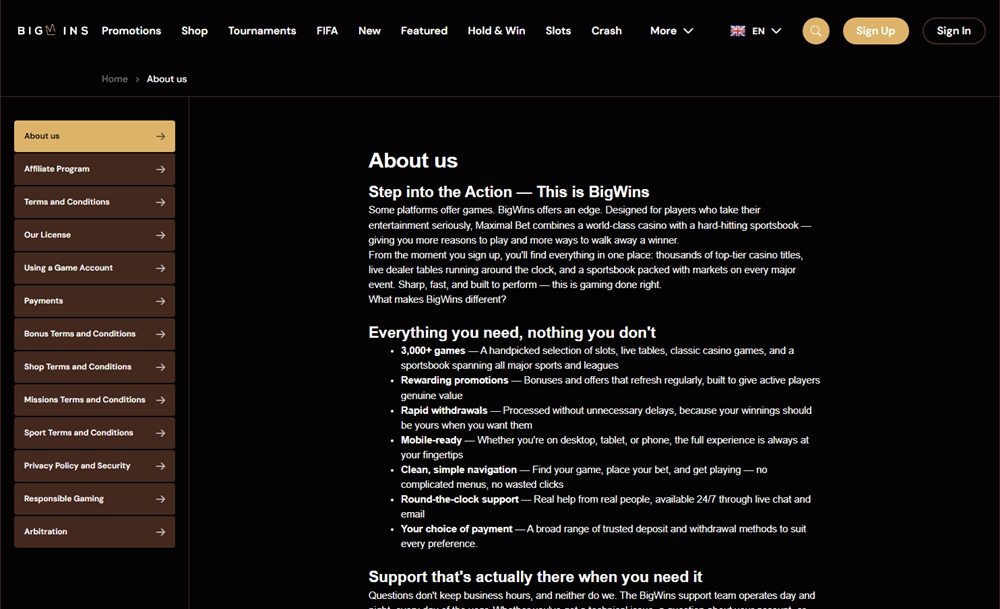Open Bonus Terms and Conditions page
Image resolution: width=1000 pixels, height=609 pixels.
pos(94,334)
